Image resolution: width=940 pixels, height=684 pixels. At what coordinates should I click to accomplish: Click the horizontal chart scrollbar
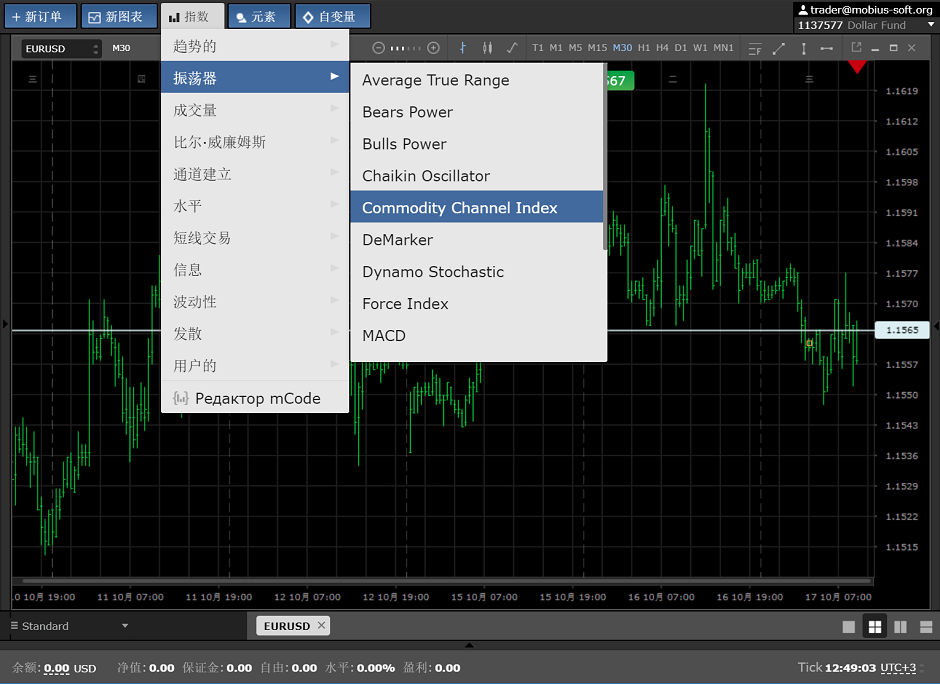point(447,580)
